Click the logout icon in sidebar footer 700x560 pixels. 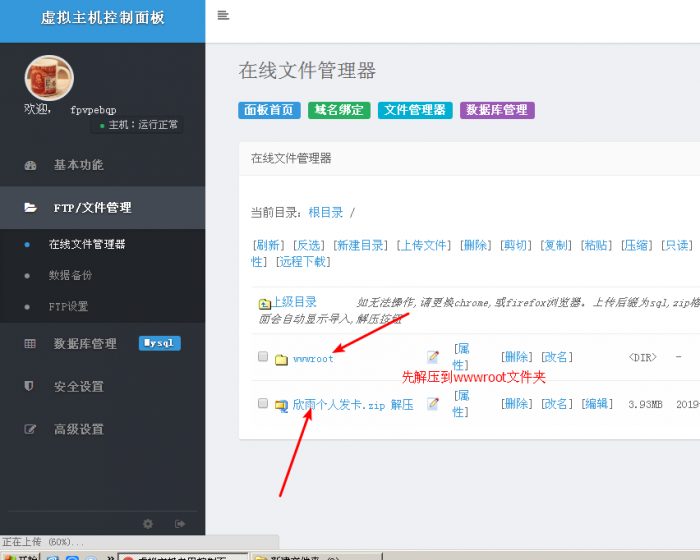click(x=180, y=523)
